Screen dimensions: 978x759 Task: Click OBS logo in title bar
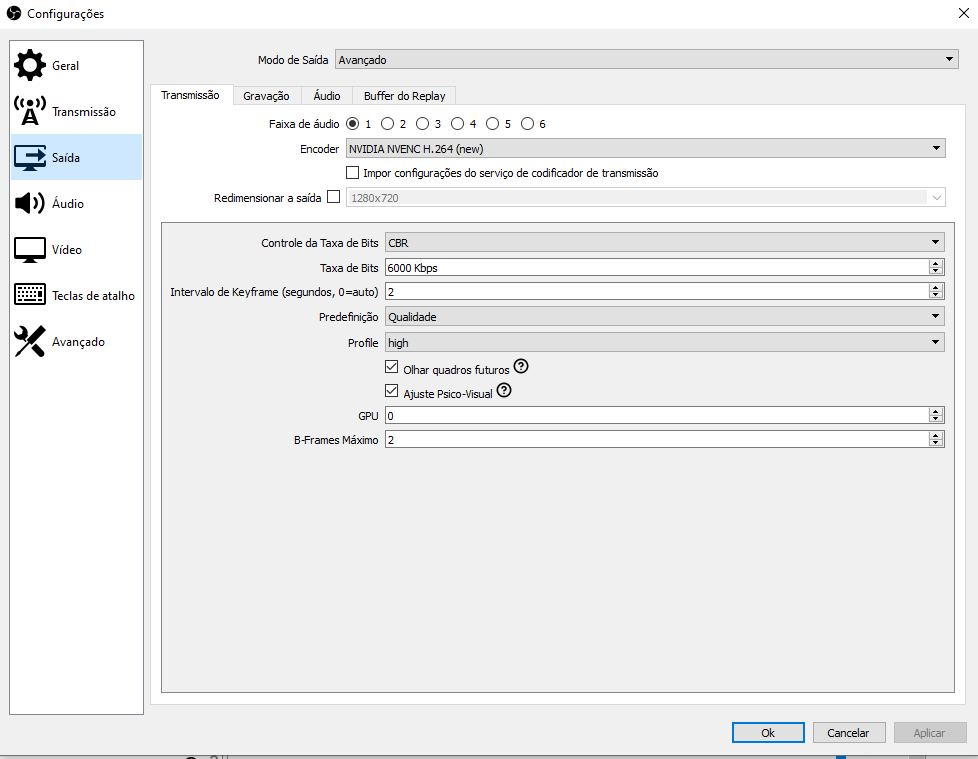point(13,13)
